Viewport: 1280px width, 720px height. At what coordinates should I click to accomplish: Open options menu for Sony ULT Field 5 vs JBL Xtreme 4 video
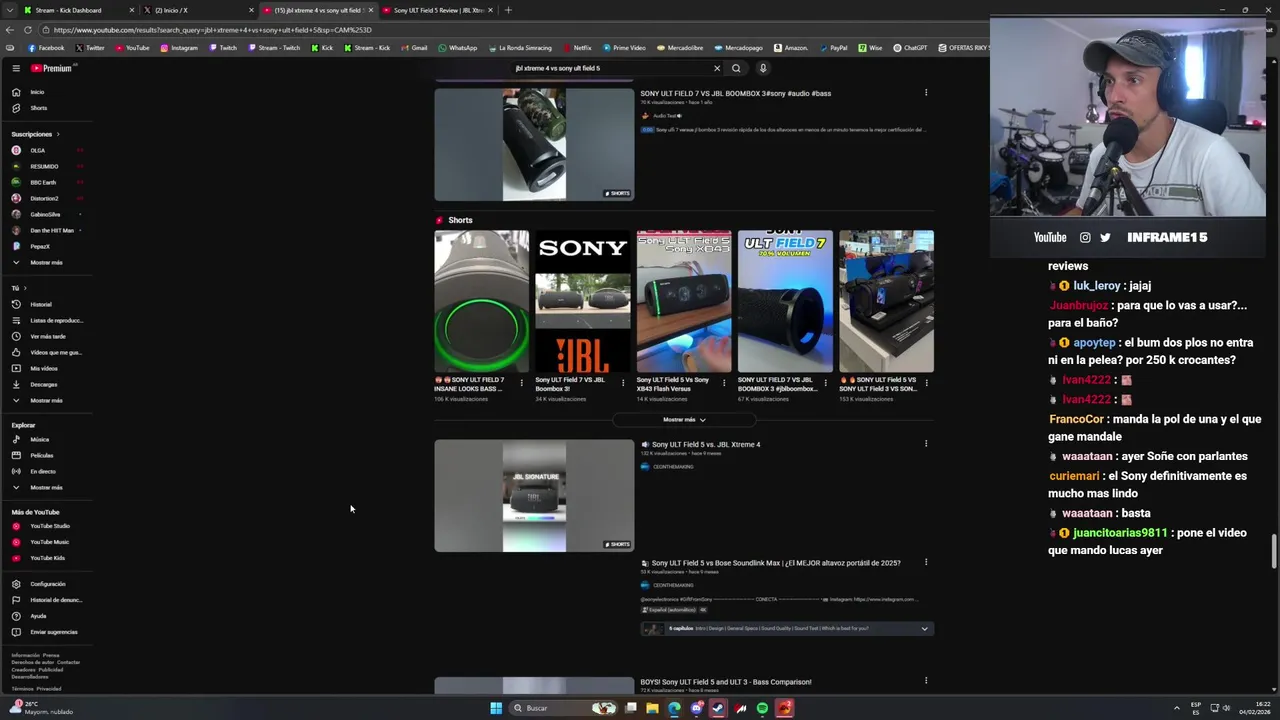tap(926, 444)
